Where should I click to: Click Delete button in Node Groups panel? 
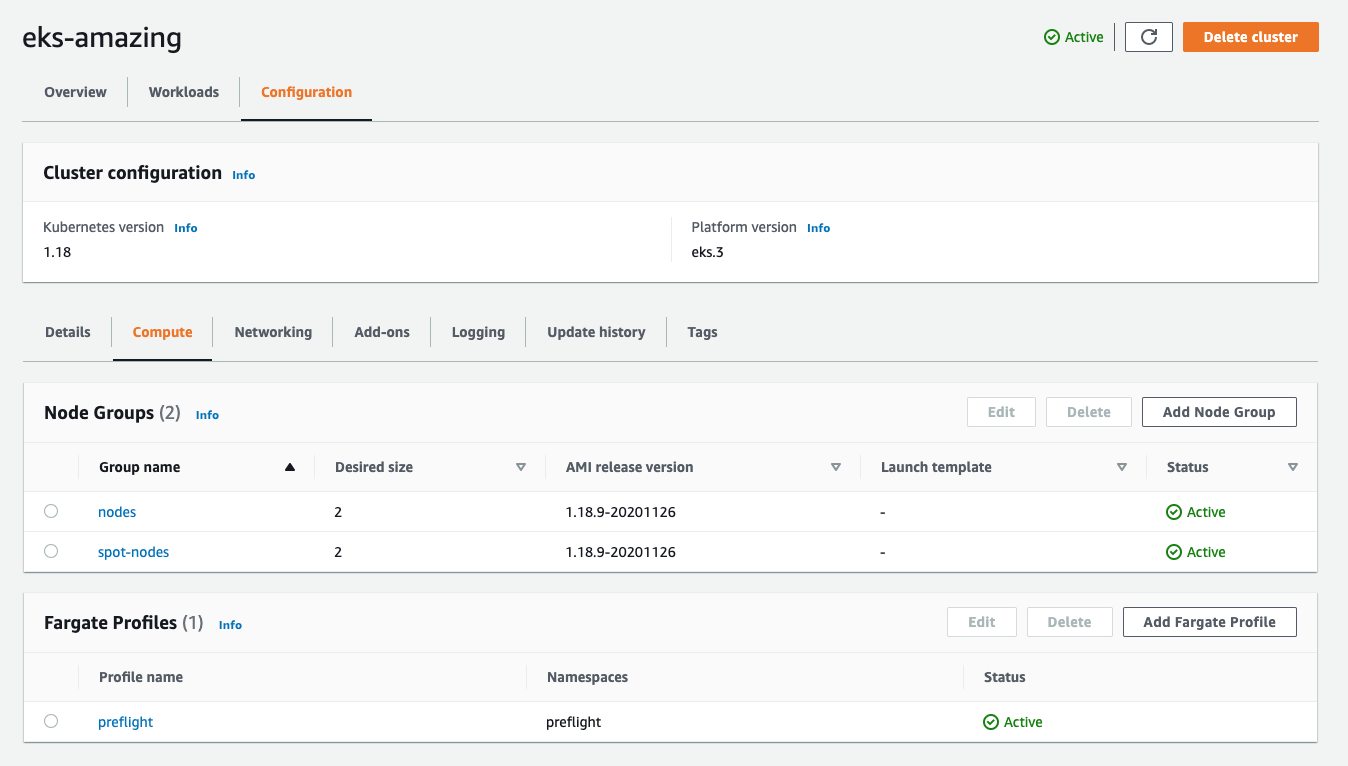point(1089,412)
